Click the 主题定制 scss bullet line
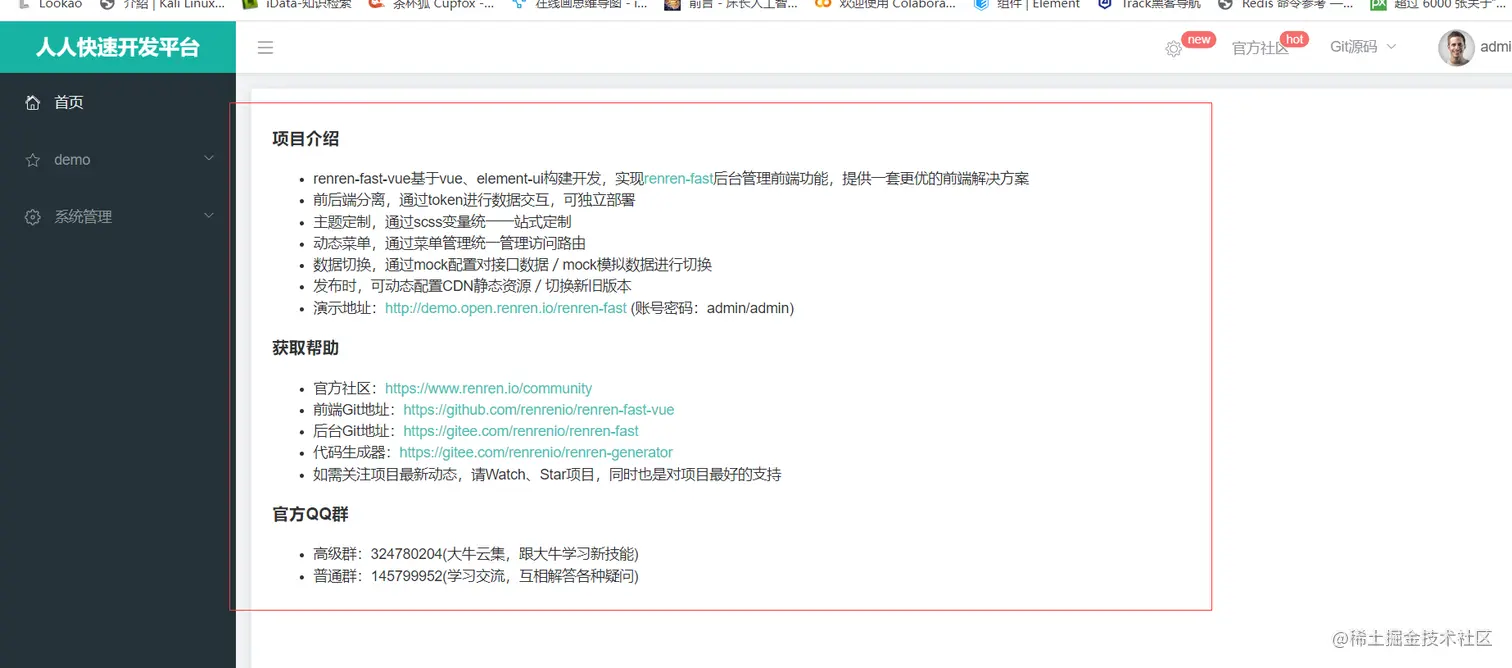 442,221
